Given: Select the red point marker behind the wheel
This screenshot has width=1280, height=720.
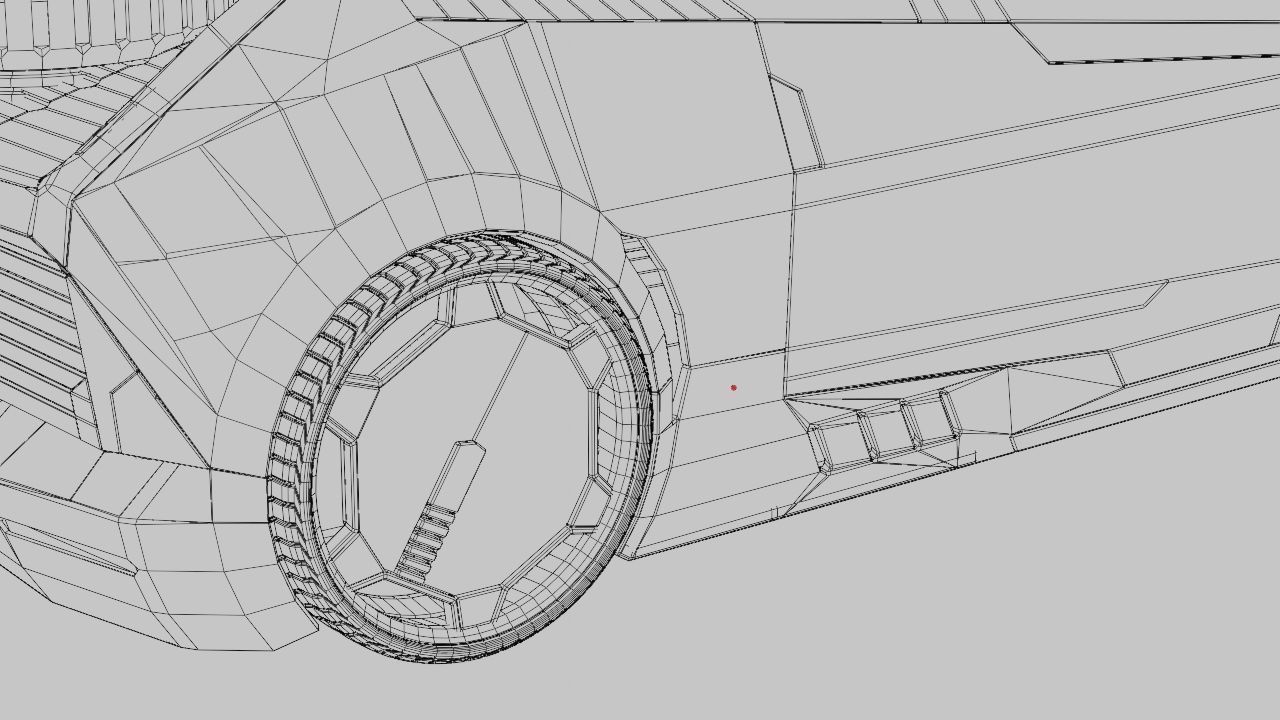Looking at the screenshot, I should coord(734,388).
